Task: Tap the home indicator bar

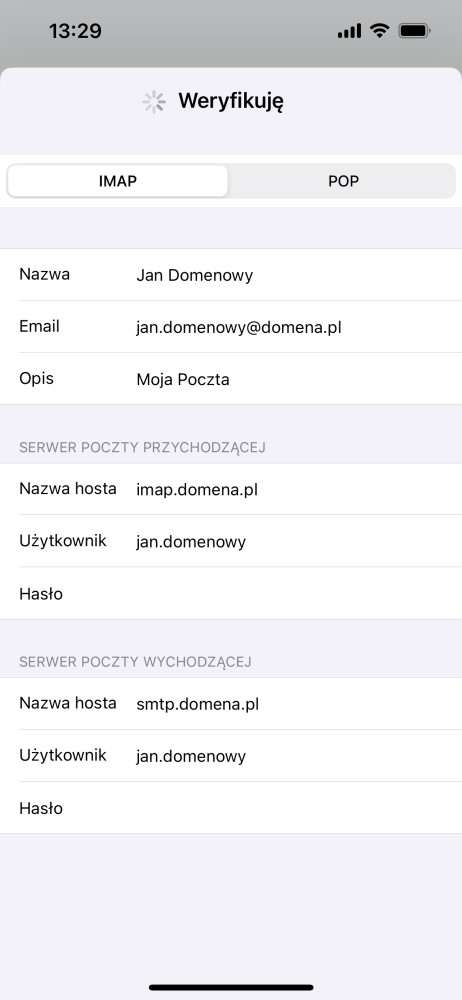Action: (x=231, y=987)
